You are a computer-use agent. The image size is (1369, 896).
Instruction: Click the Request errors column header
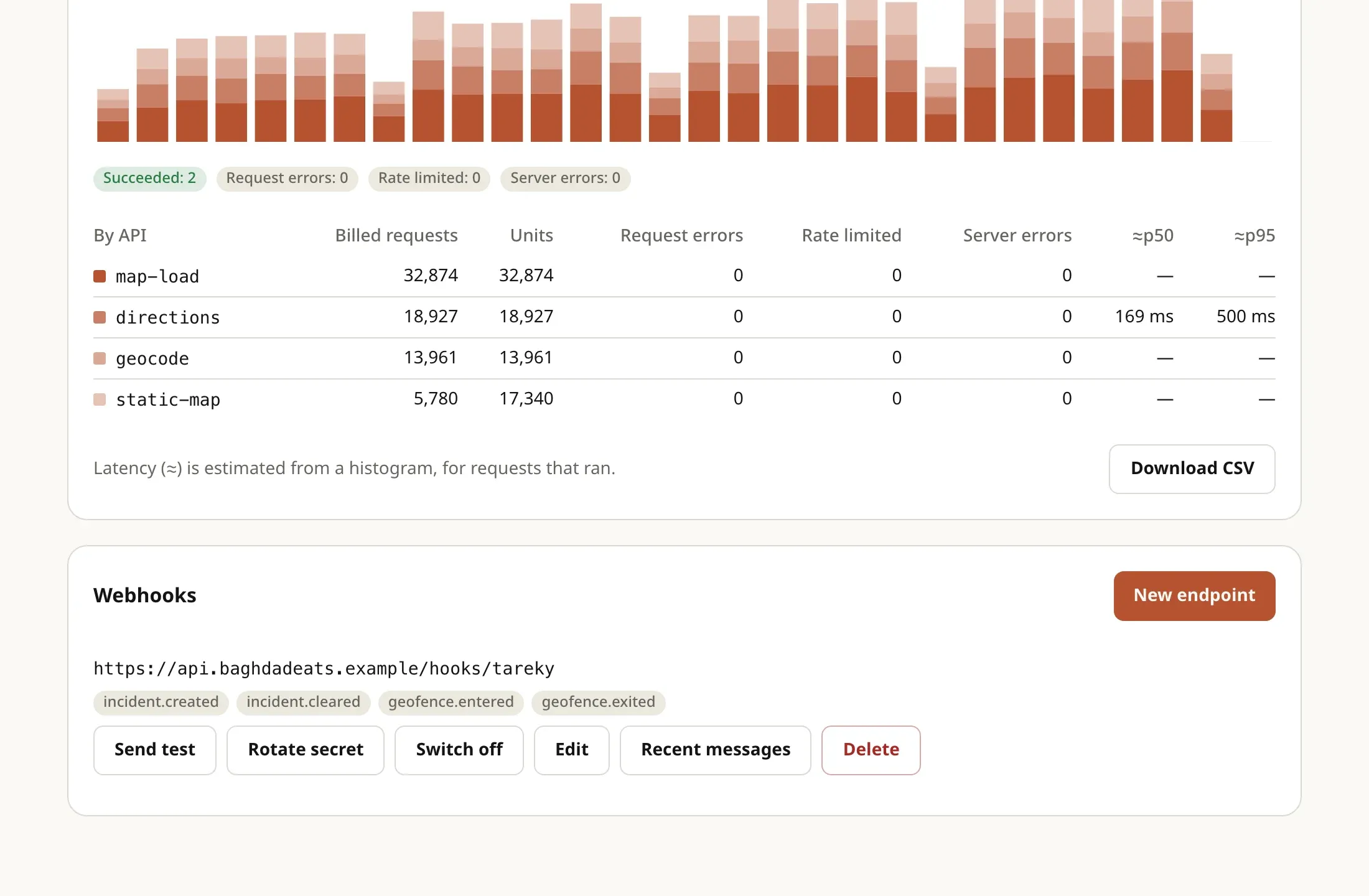(681, 235)
